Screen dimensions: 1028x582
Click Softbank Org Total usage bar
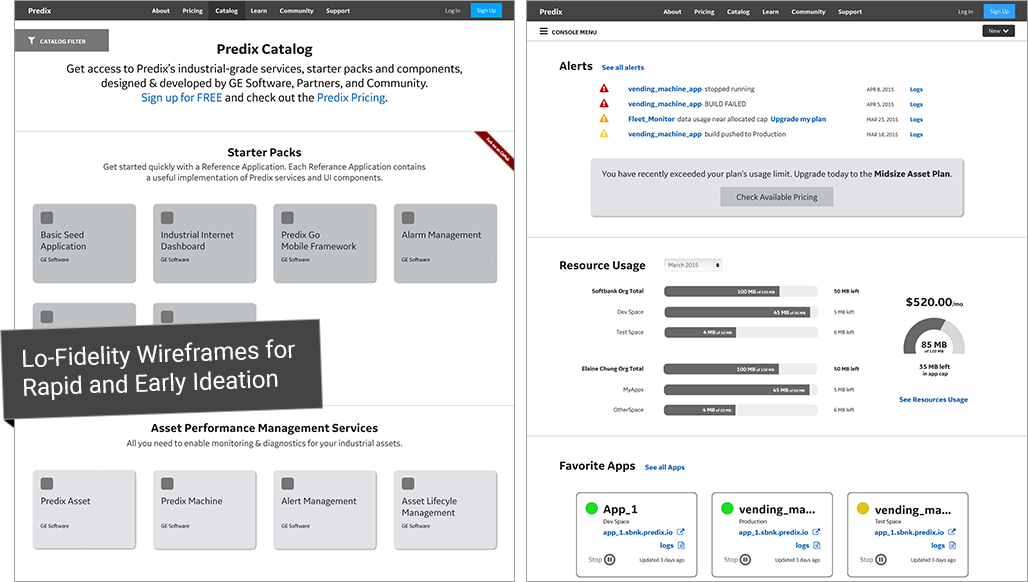pos(741,291)
